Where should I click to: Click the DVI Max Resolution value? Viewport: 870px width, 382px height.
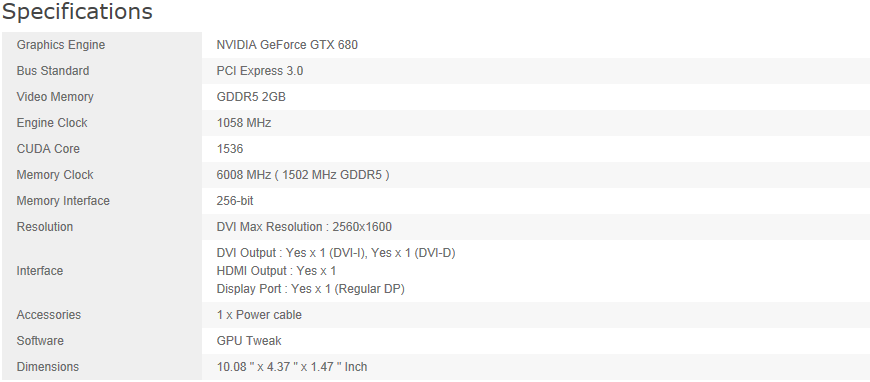click(x=304, y=227)
